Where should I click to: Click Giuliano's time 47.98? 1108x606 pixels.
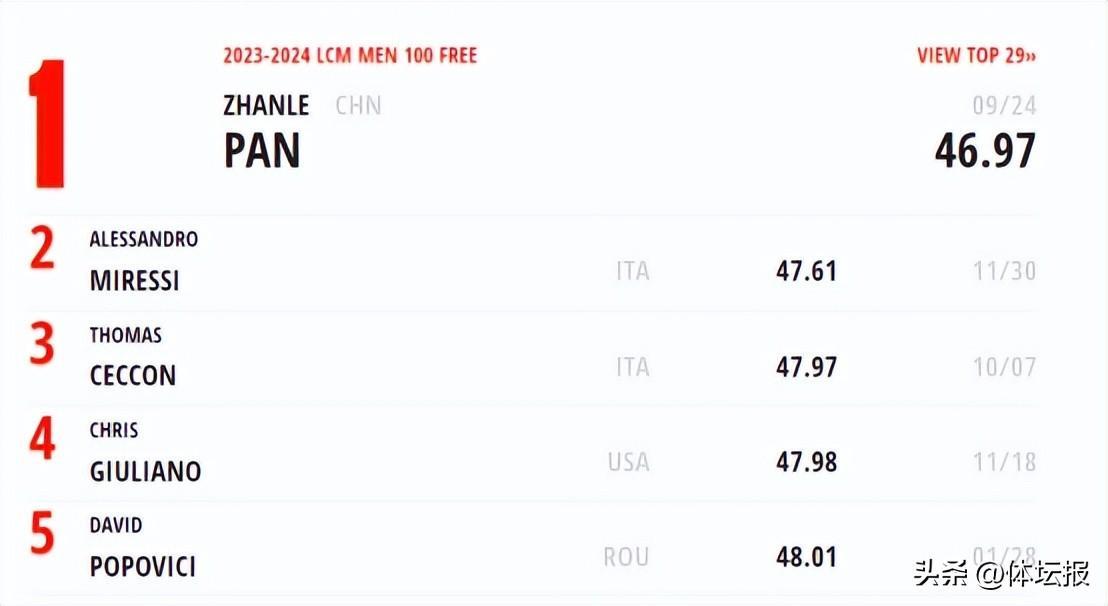tap(806, 462)
